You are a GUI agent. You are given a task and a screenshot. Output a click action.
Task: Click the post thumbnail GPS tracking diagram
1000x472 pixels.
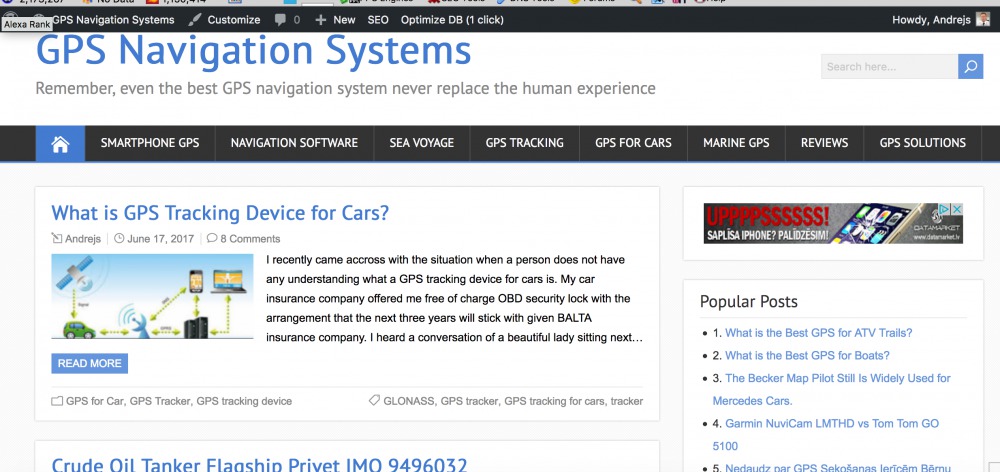coord(152,297)
